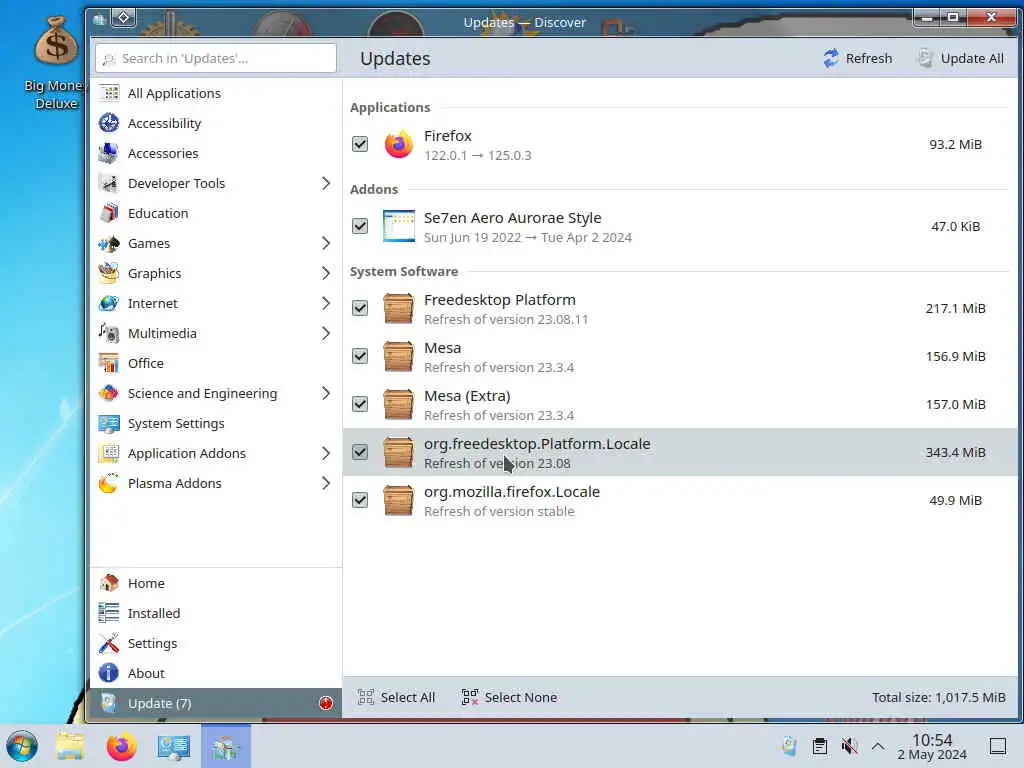Open the Accessibility category icon
Viewport: 1024px width, 768px height.
[109, 123]
